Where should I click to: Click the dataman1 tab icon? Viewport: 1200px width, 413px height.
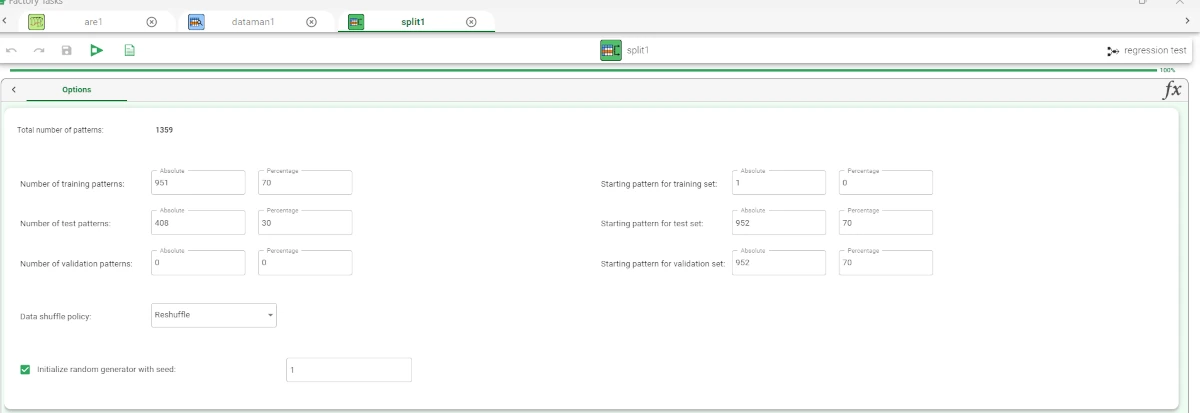click(197, 21)
